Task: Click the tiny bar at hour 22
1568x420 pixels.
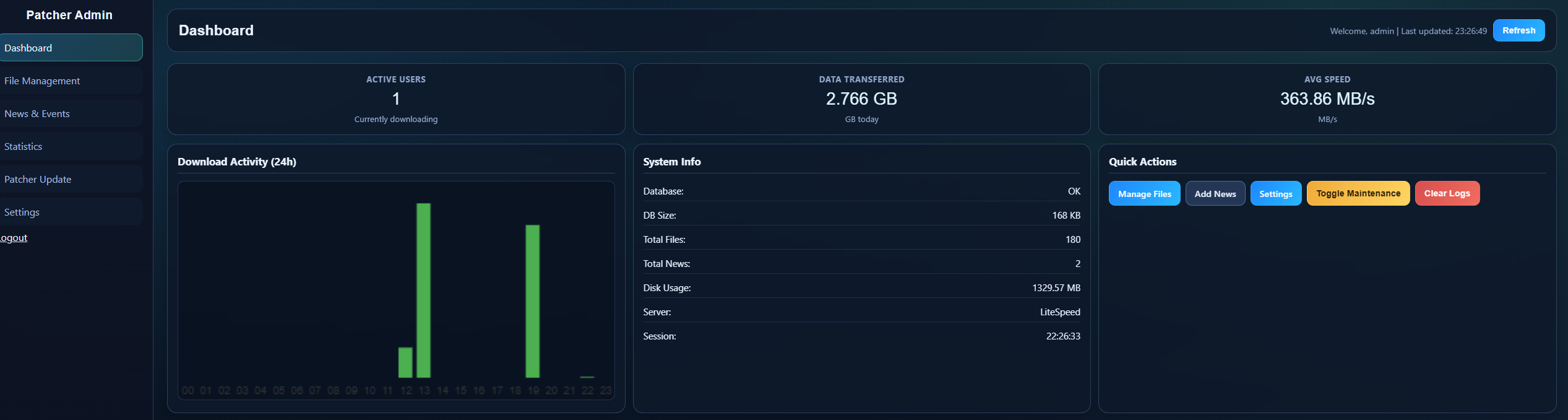Action: [x=587, y=377]
